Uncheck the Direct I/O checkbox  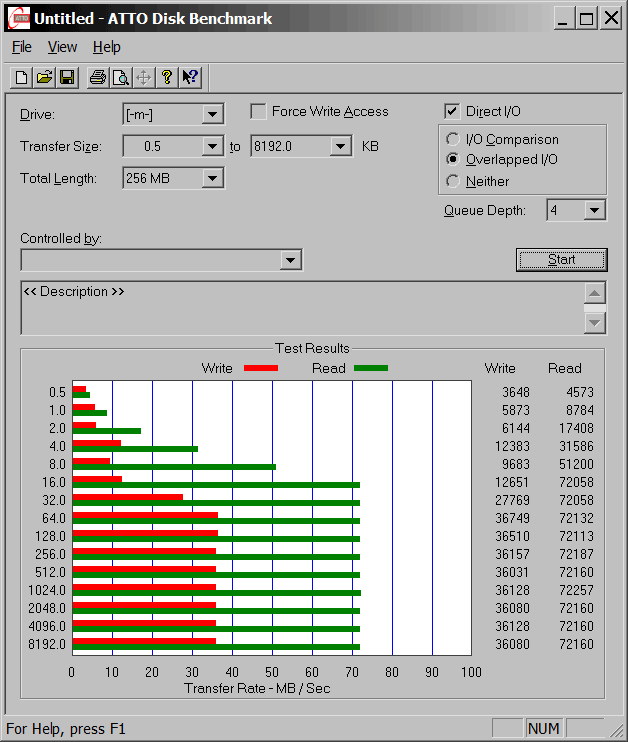(452, 112)
